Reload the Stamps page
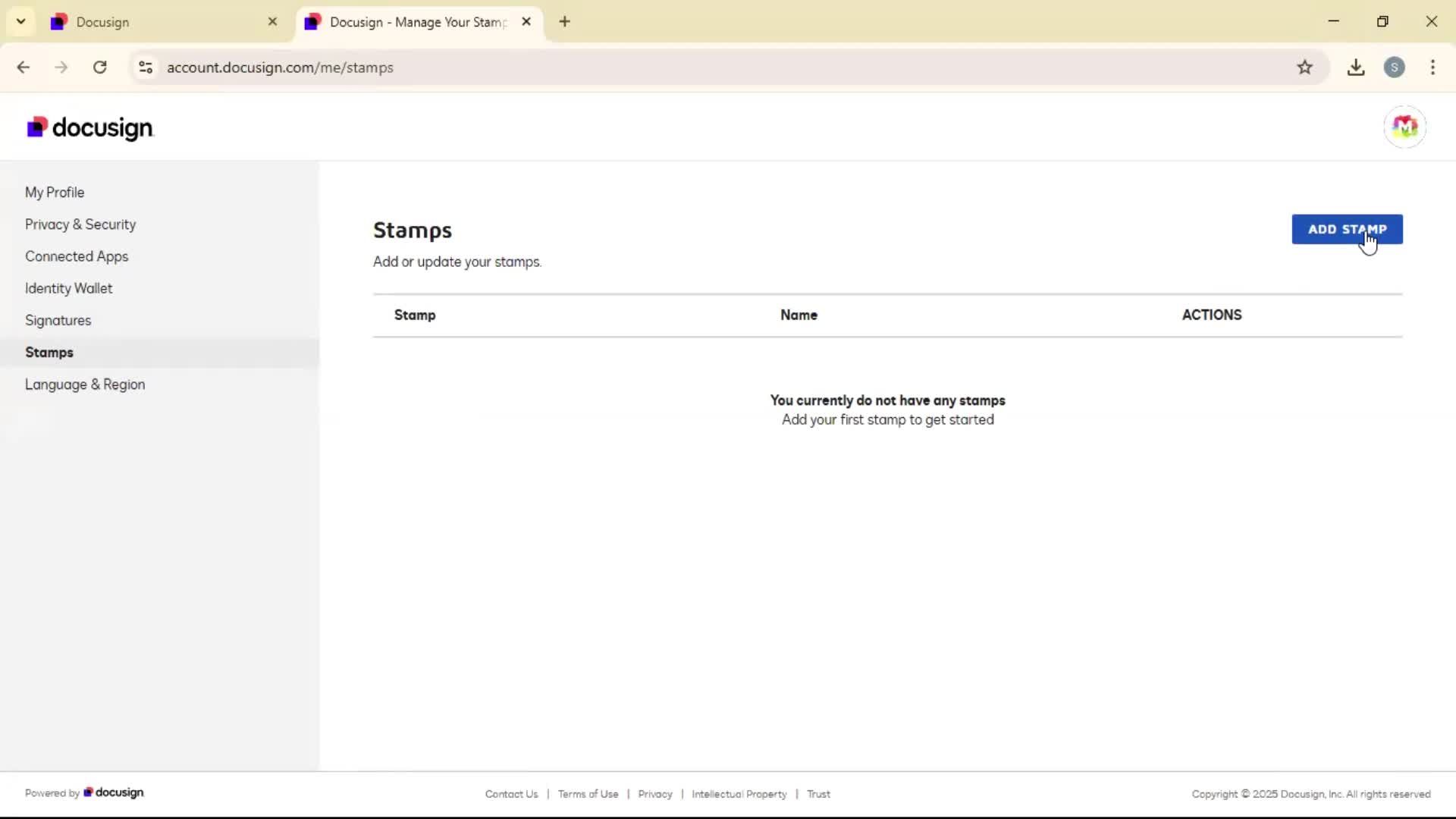This screenshot has width=1456, height=819. tap(100, 67)
